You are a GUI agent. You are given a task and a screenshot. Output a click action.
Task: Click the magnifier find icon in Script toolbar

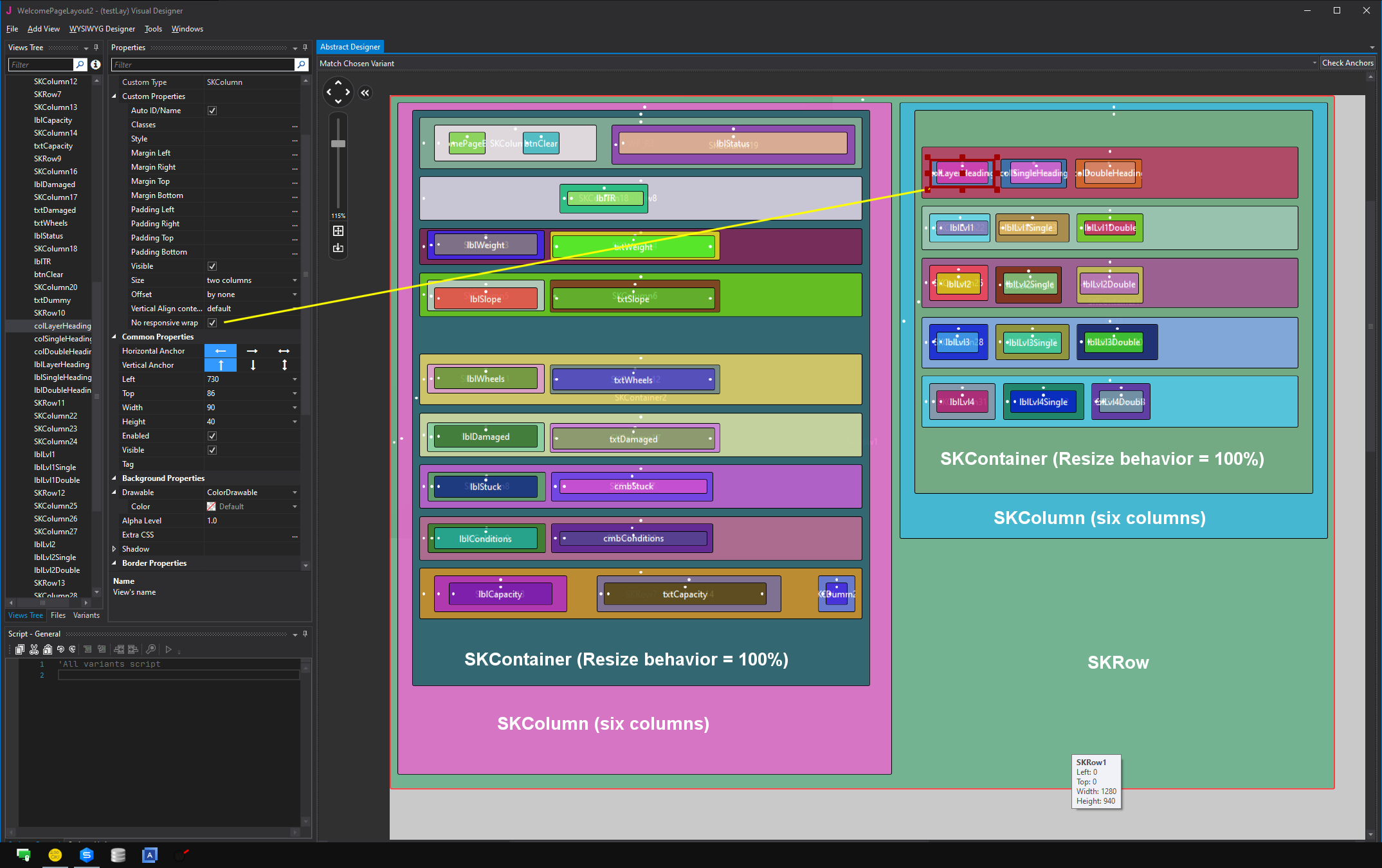[x=150, y=649]
